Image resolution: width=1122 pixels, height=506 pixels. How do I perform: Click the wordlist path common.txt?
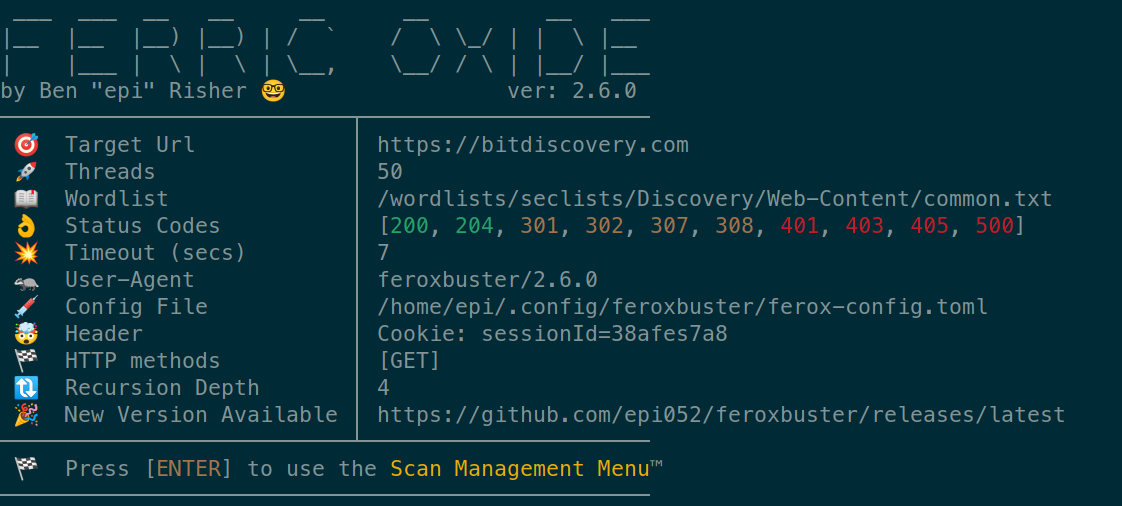(x=714, y=199)
